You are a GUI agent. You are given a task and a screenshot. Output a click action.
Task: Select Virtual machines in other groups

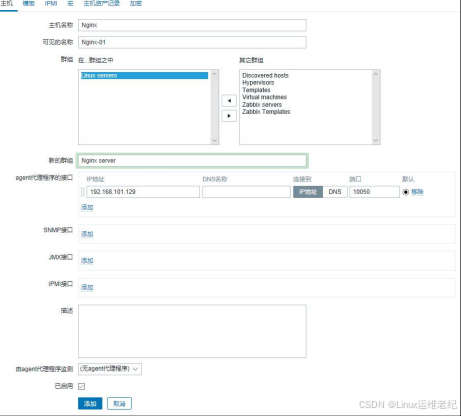pyautogui.click(x=265, y=97)
